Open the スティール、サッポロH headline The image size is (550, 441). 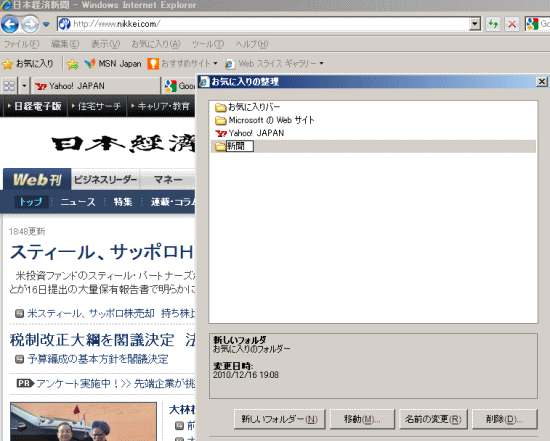(x=102, y=252)
